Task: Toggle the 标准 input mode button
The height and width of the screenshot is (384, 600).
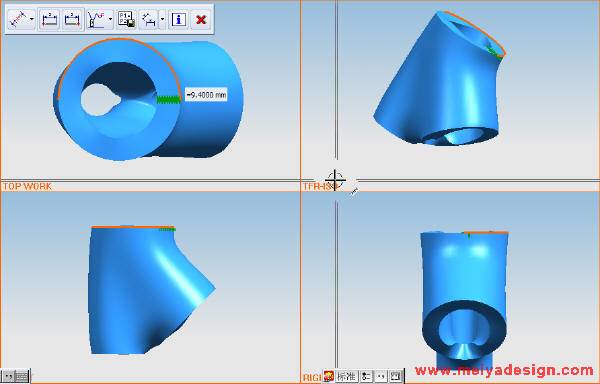Action: (x=346, y=376)
